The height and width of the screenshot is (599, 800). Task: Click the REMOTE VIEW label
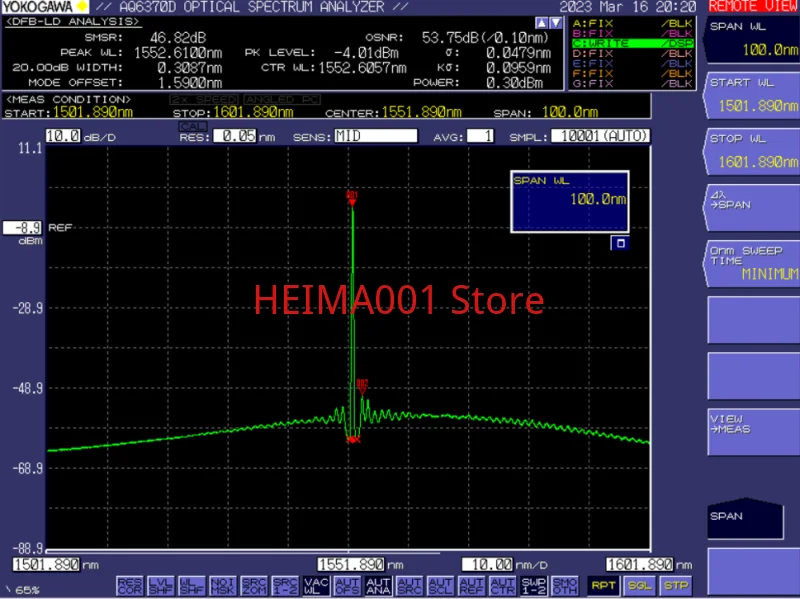coord(754,7)
